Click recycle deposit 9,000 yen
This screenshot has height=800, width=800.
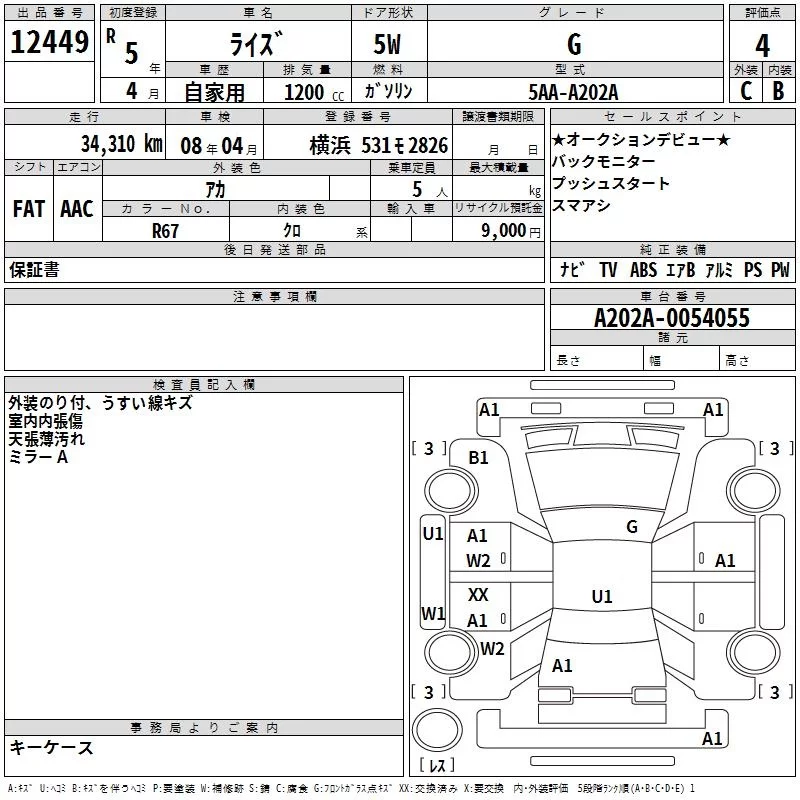tap(510, 231)
